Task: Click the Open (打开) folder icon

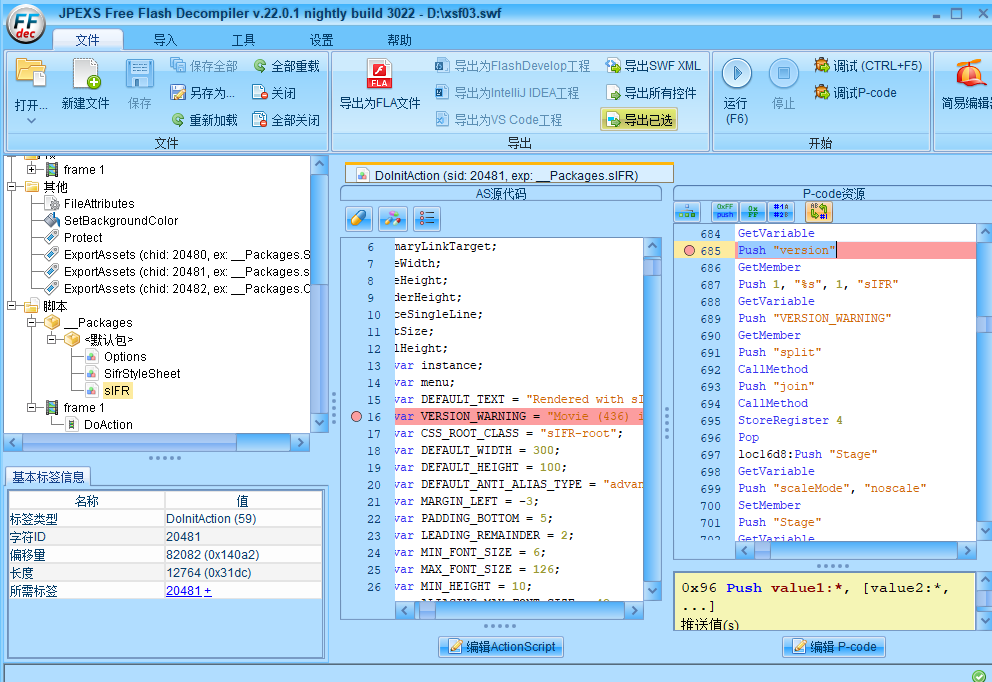Action: click(x=31, y=74)
